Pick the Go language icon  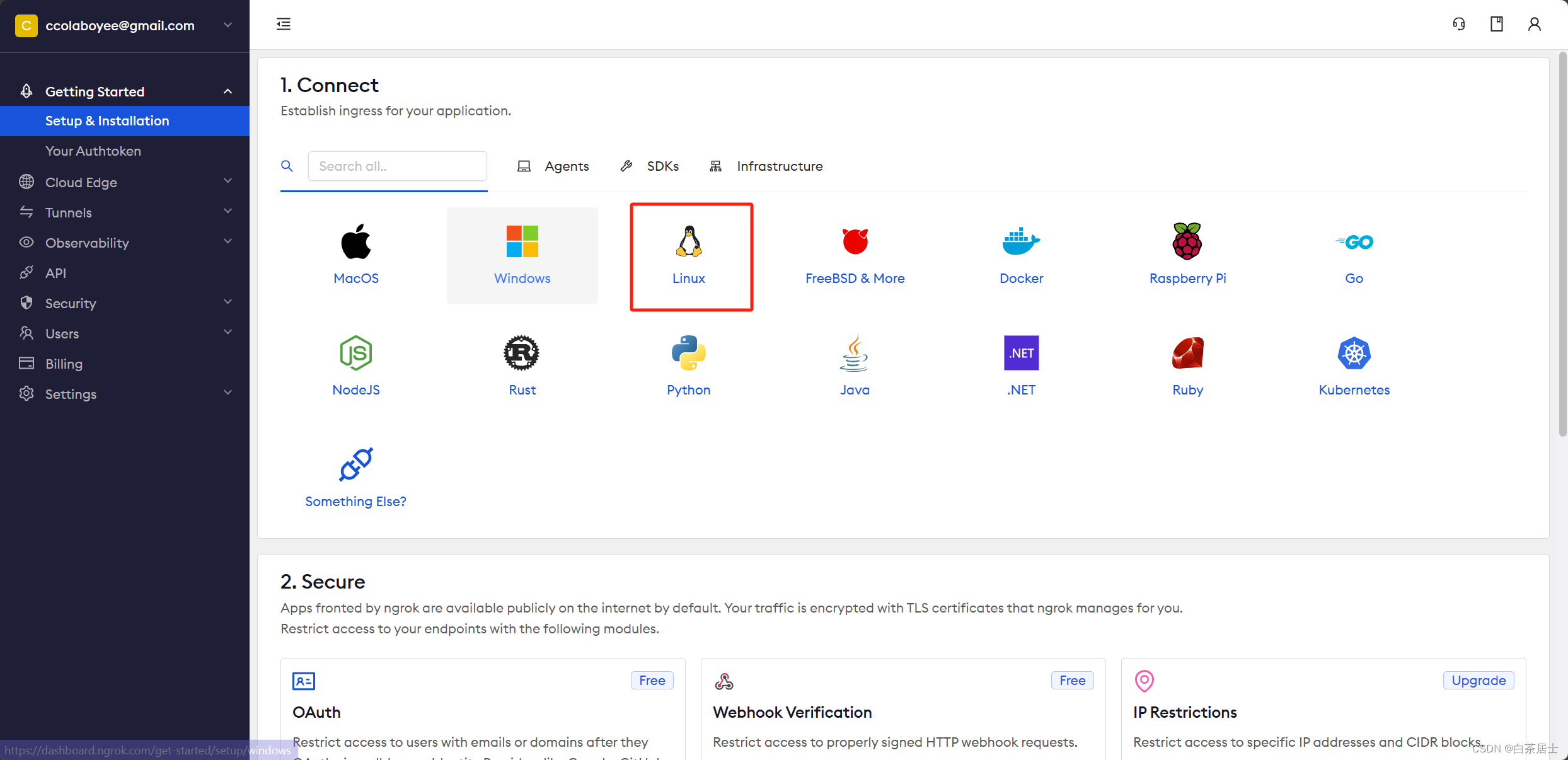(1354, 242)
